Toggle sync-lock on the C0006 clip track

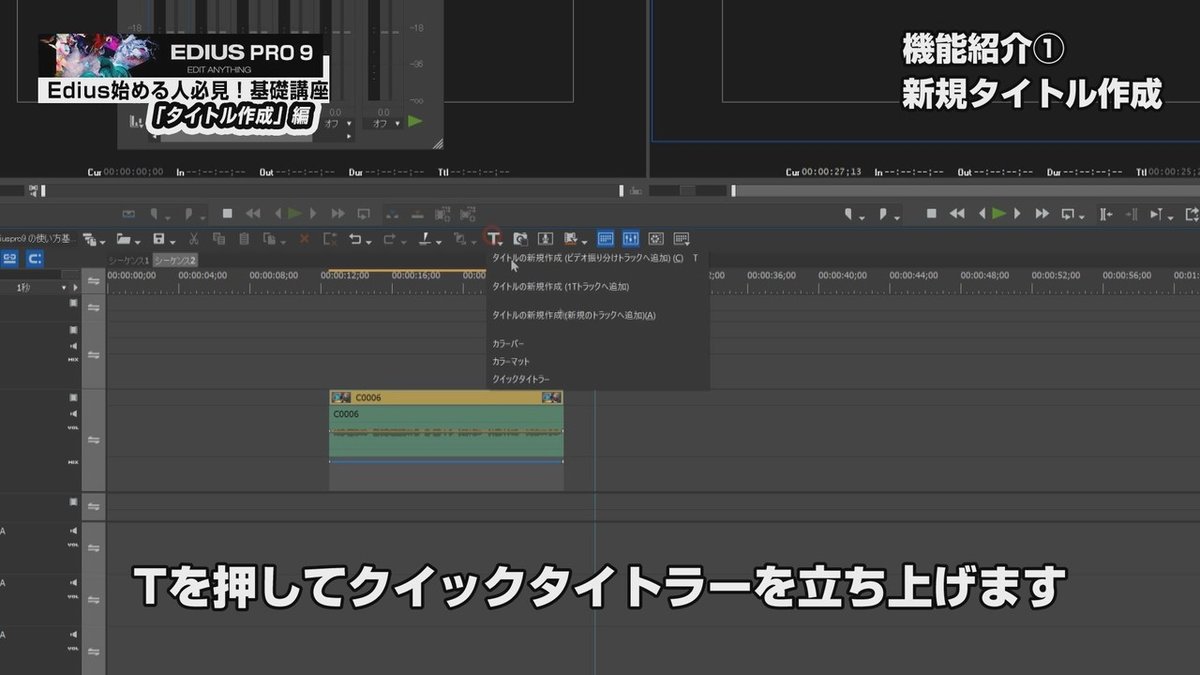point(93,440)
